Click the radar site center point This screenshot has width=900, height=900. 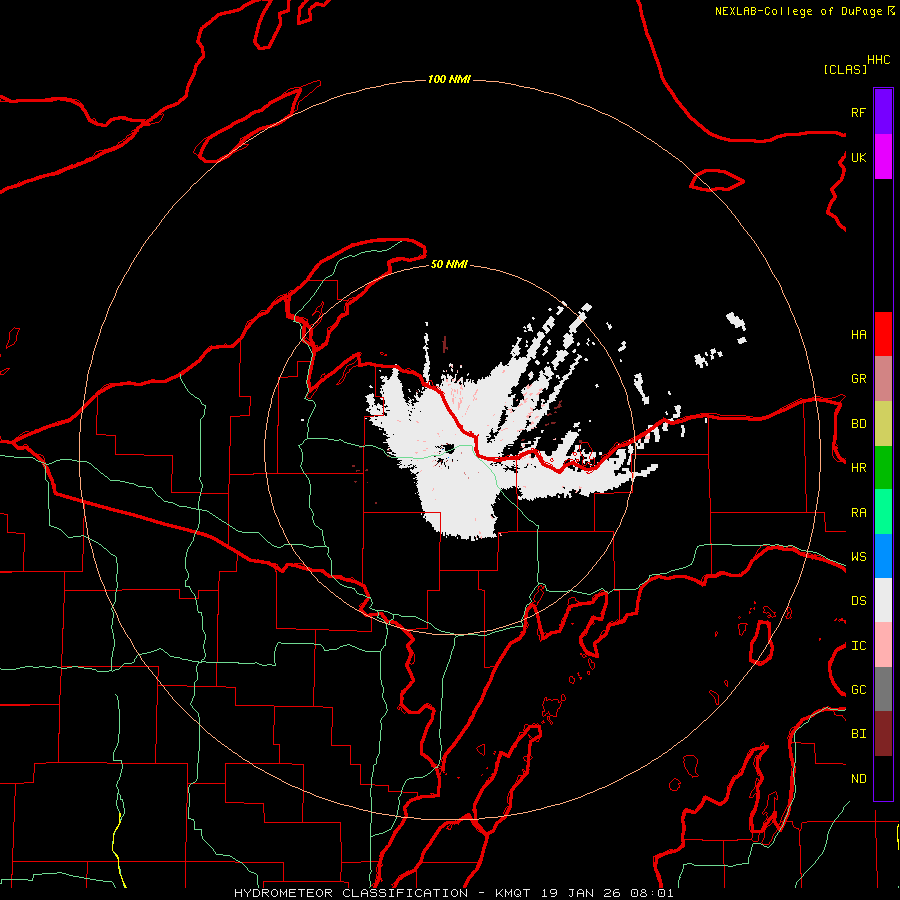click(x=449, y=449)
